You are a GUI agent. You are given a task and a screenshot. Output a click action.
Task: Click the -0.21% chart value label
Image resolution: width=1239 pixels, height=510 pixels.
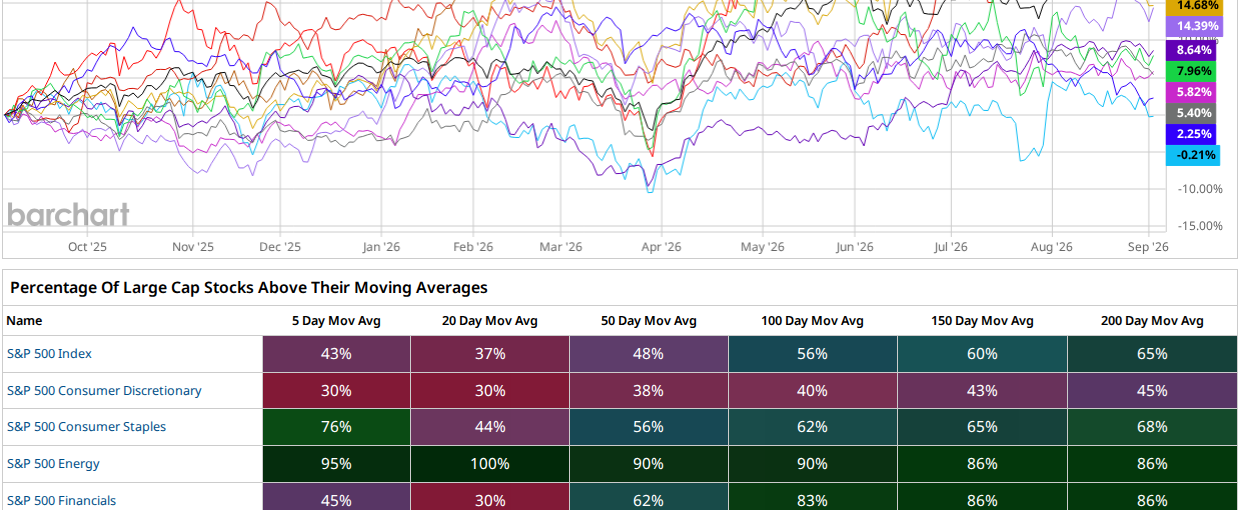[x=1194, y=155]
